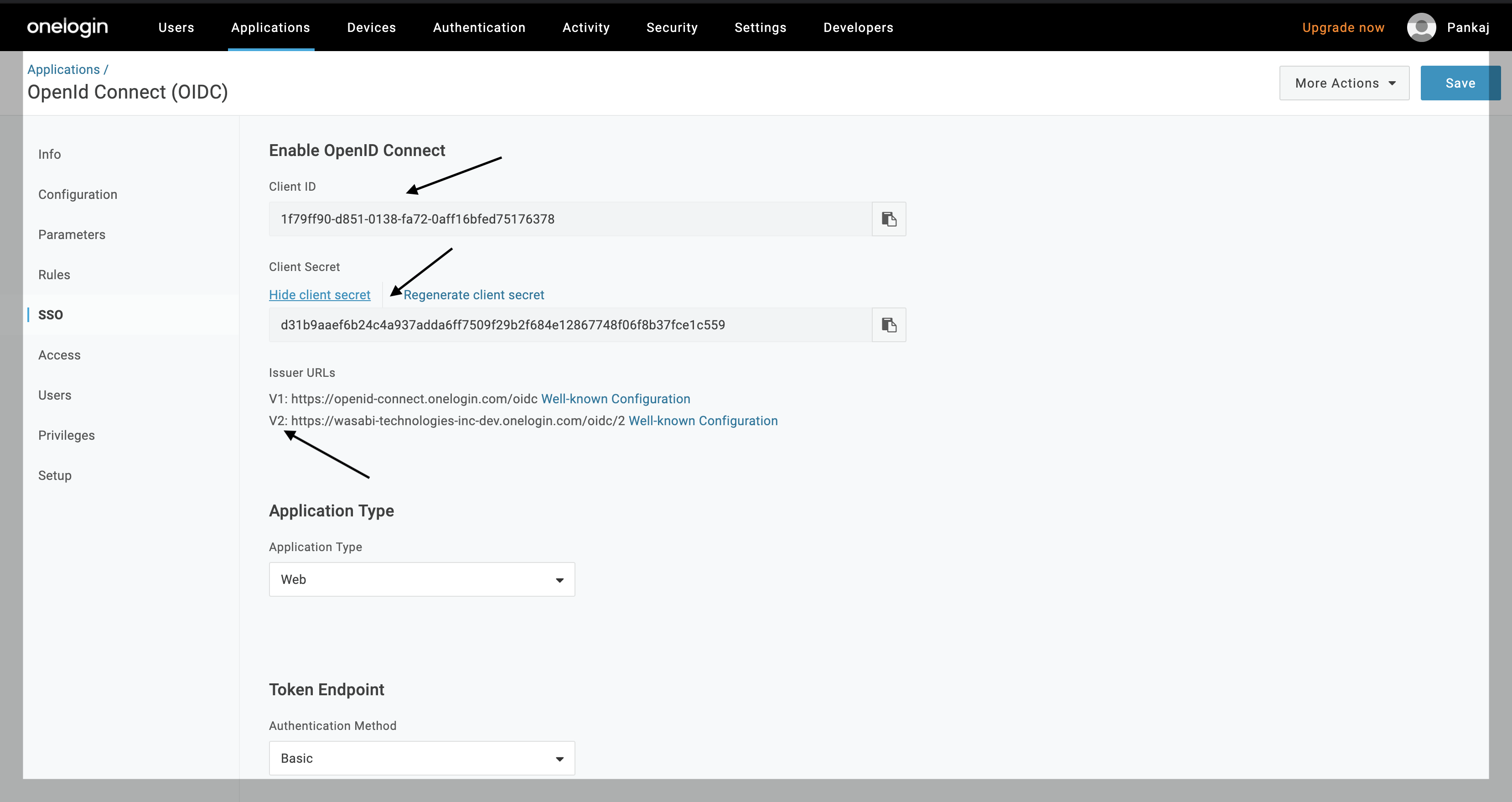Click the Pankaj user avatar icon

click(x=1421, y=27)
